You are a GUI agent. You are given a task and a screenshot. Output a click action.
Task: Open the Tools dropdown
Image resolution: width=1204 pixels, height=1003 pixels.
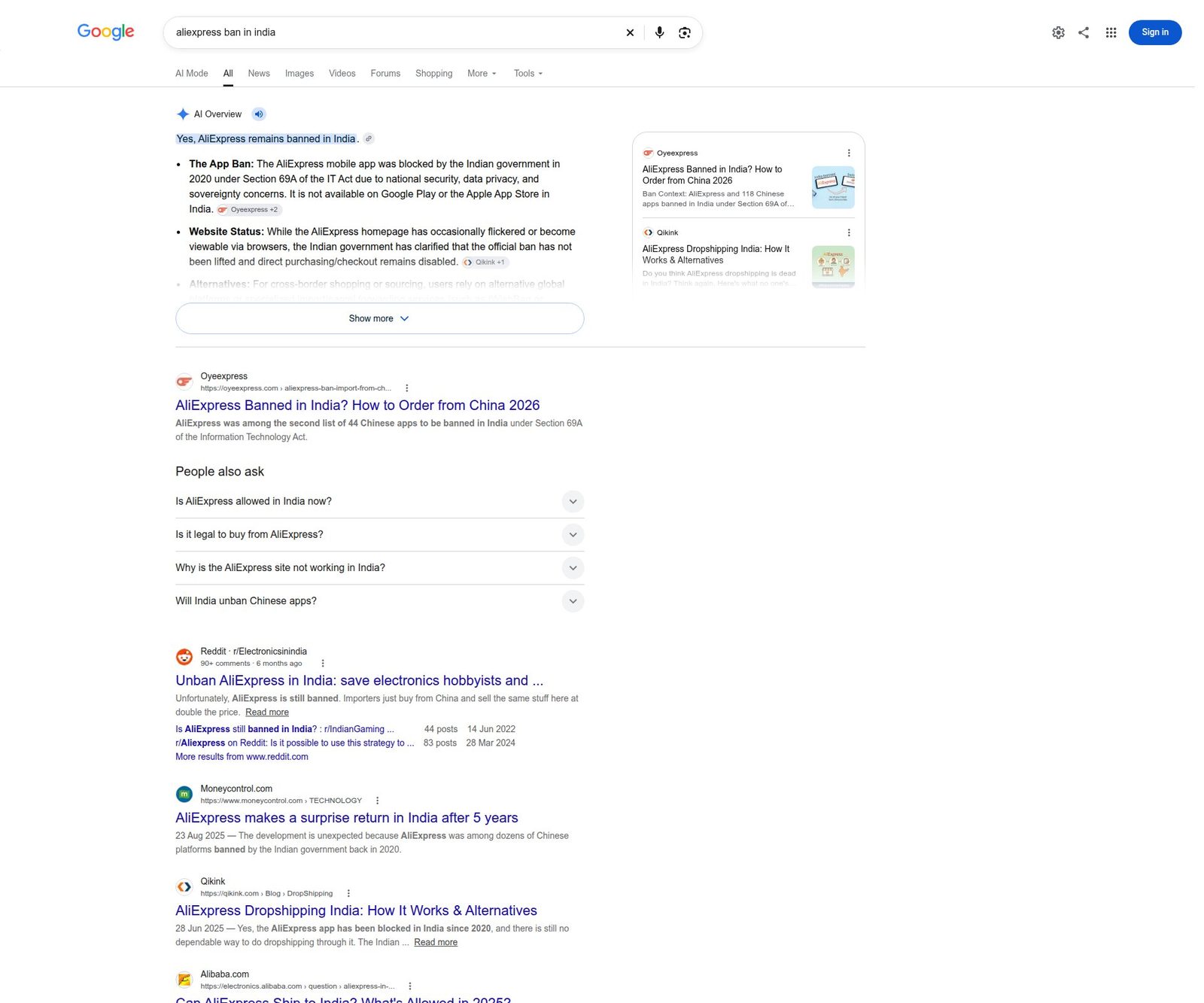click(x=528, y=73)
